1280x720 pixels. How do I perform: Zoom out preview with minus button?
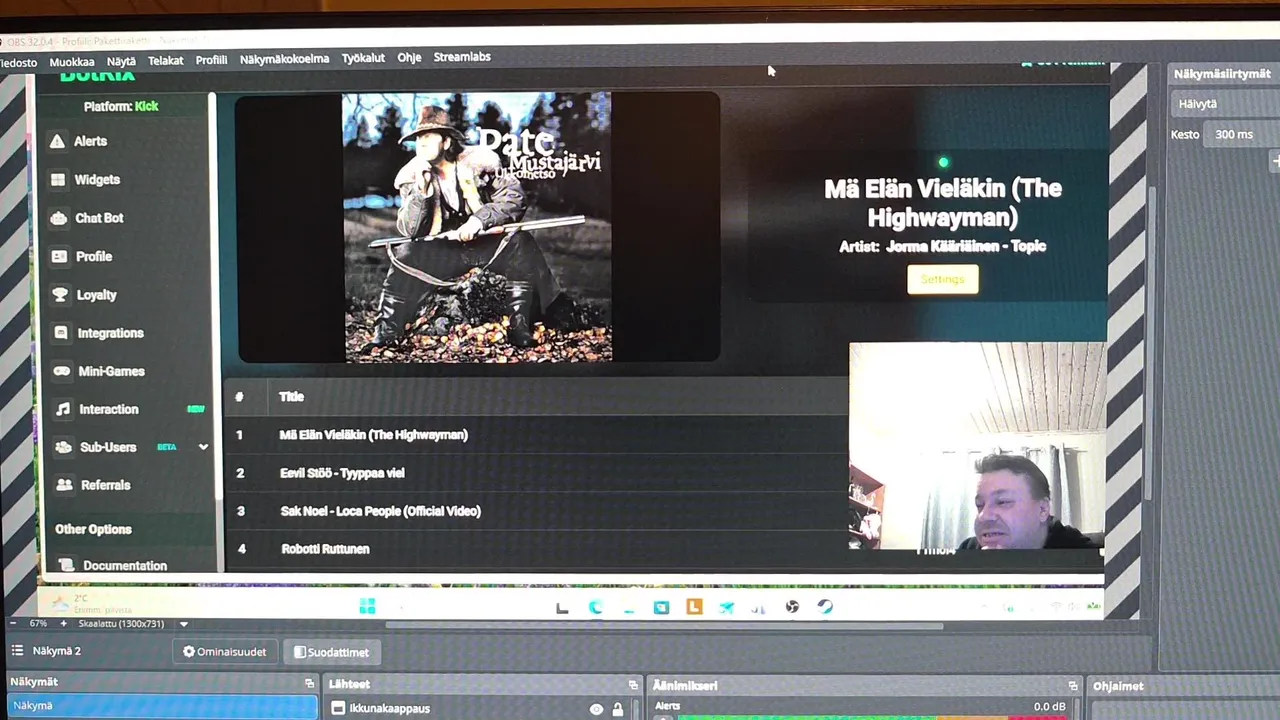tap(12, 623)
